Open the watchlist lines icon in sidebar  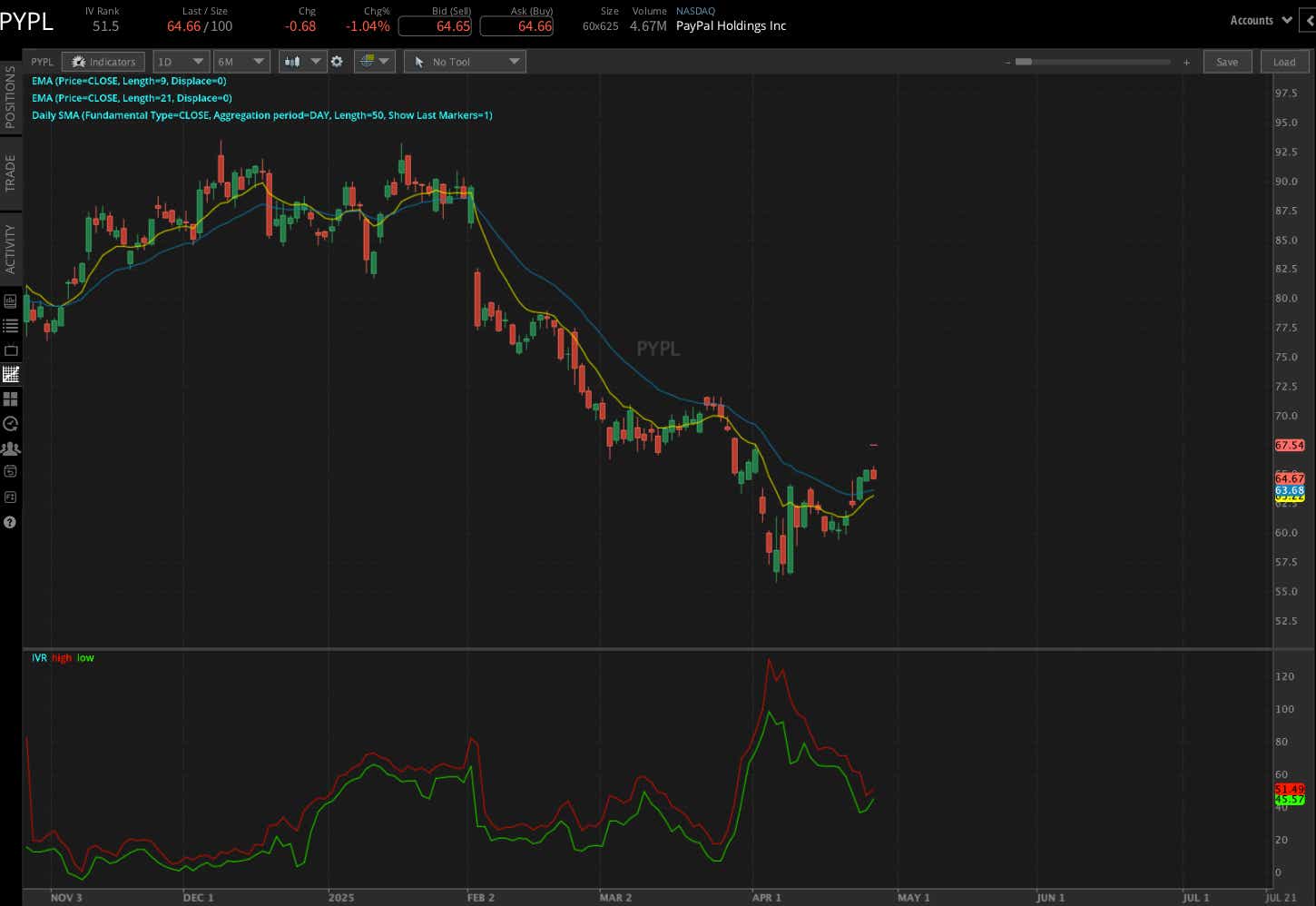pyautogui.click(x=10, y=325)
